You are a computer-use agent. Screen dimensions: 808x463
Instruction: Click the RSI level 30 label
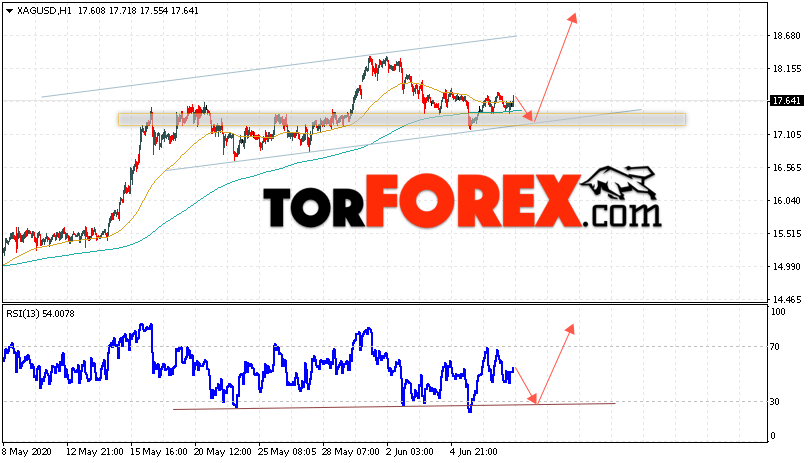775,402
